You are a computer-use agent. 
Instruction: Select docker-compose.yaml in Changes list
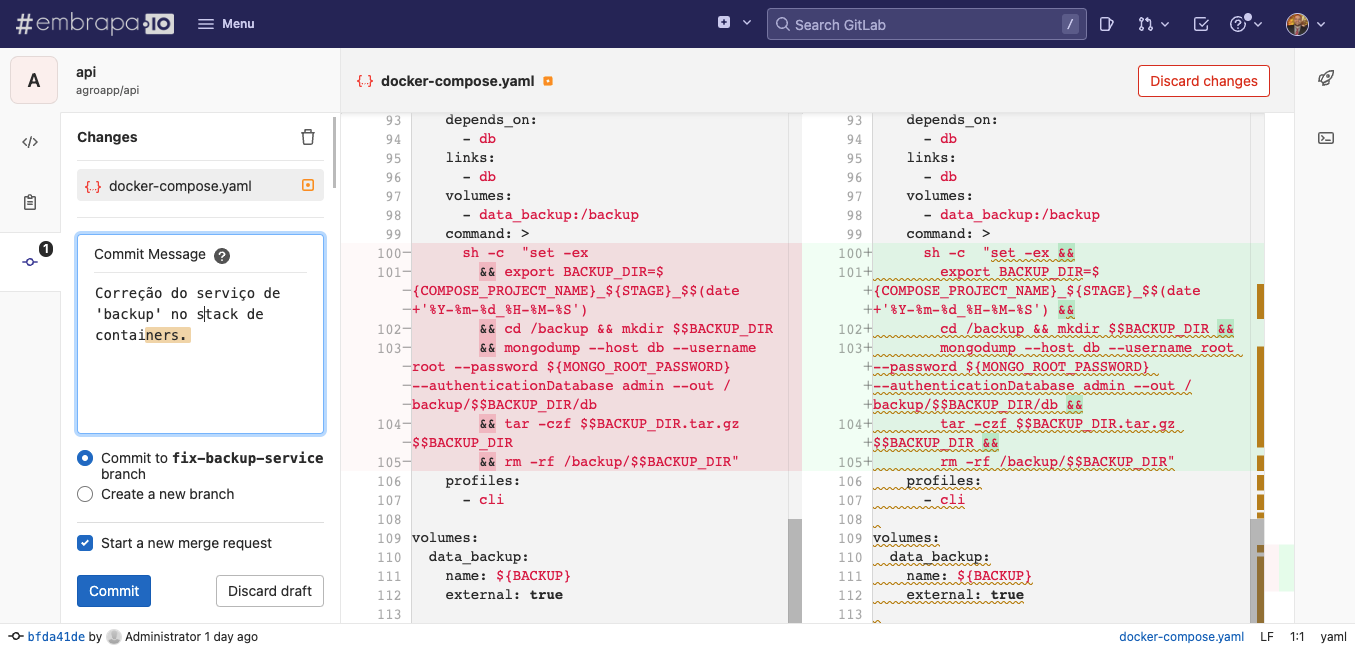(200, 185)
